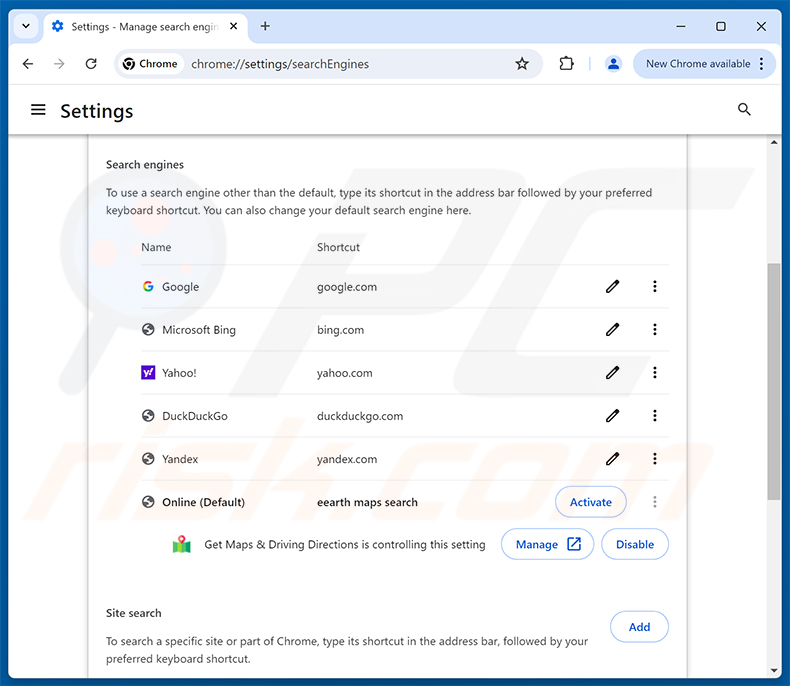Open more actions for Google

coord(654,287)
